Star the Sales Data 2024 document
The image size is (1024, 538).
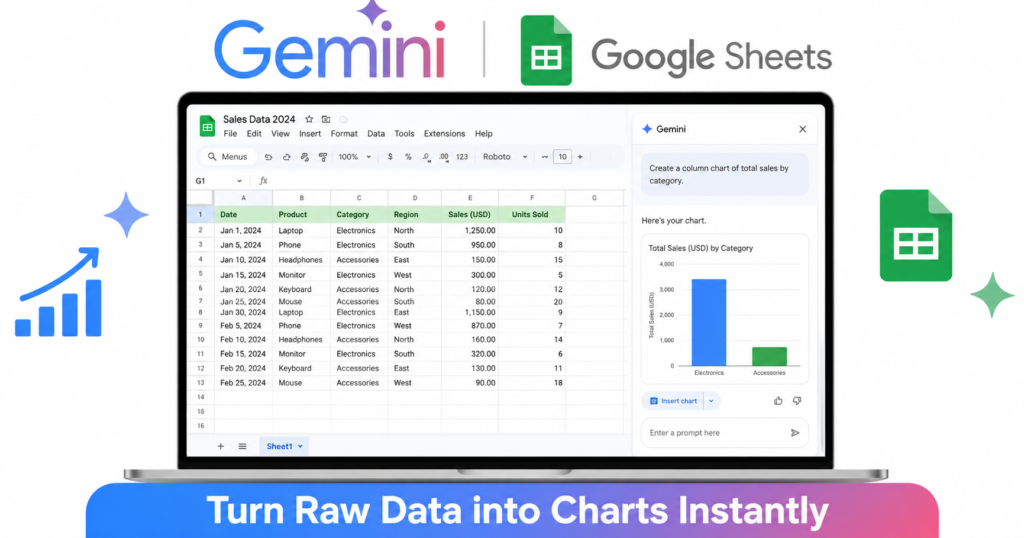coord(309,119)
